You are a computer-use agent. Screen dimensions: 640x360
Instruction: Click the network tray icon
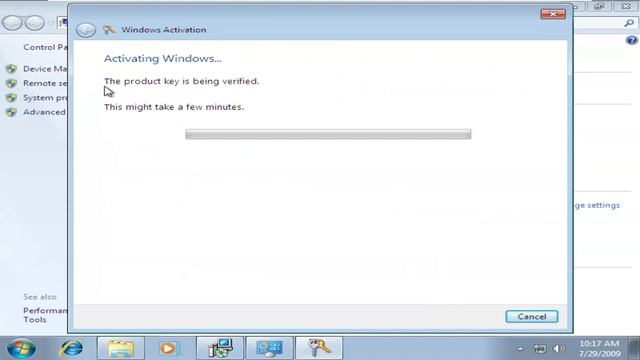click(x=540, y=349)
